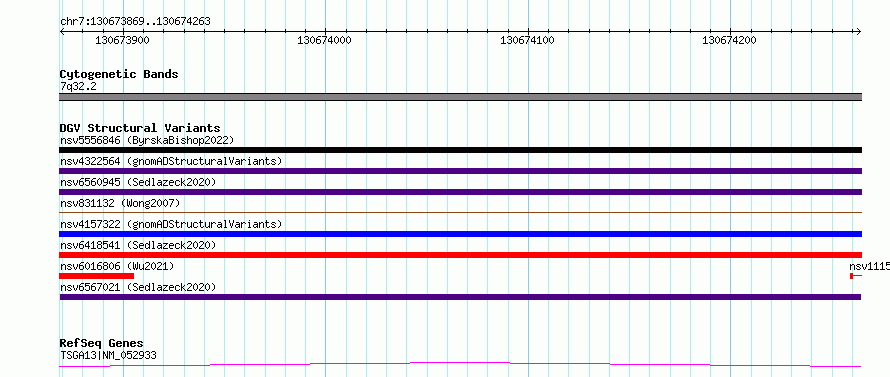Click the thin brown nsv831132 variant line
This screenshot has height=377, width=890.
click(460, 212)
